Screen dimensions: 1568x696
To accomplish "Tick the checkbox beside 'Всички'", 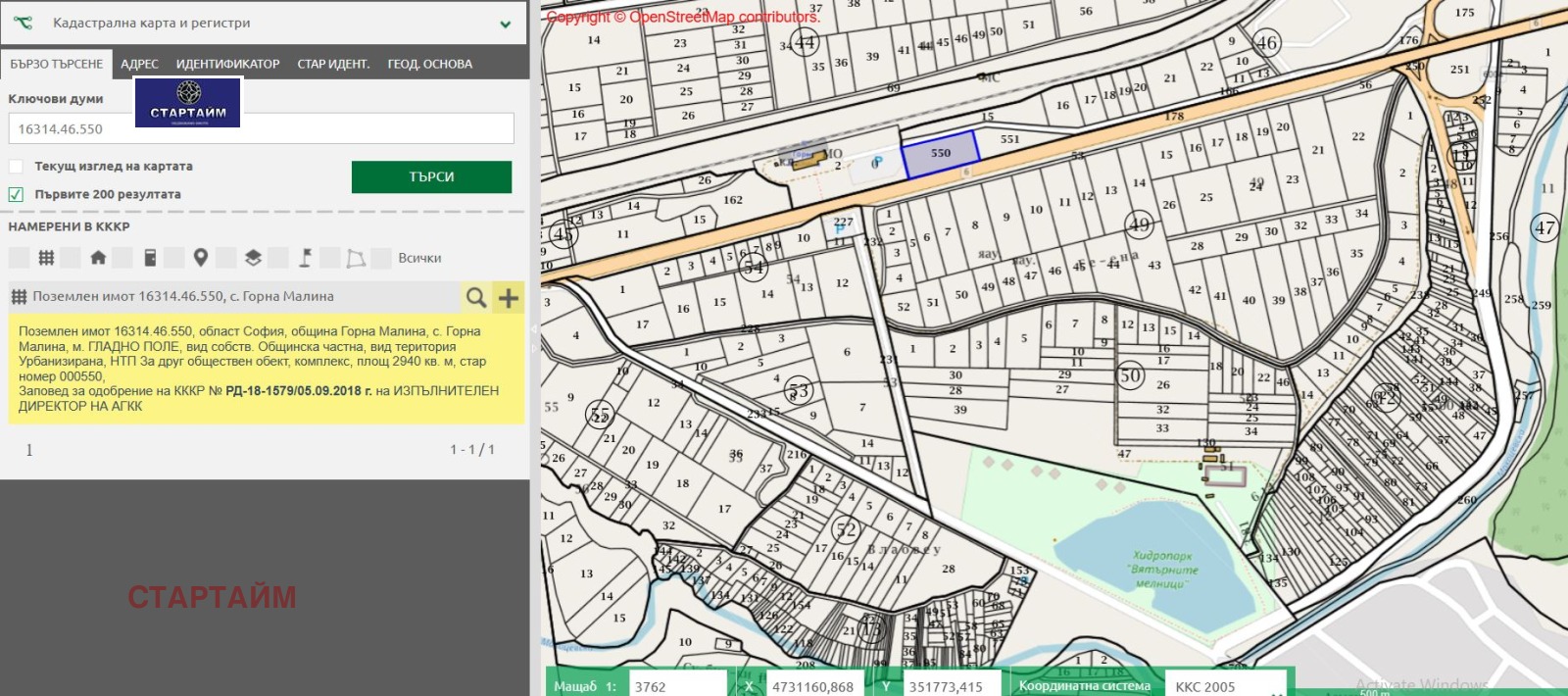I will pos(381,258).
